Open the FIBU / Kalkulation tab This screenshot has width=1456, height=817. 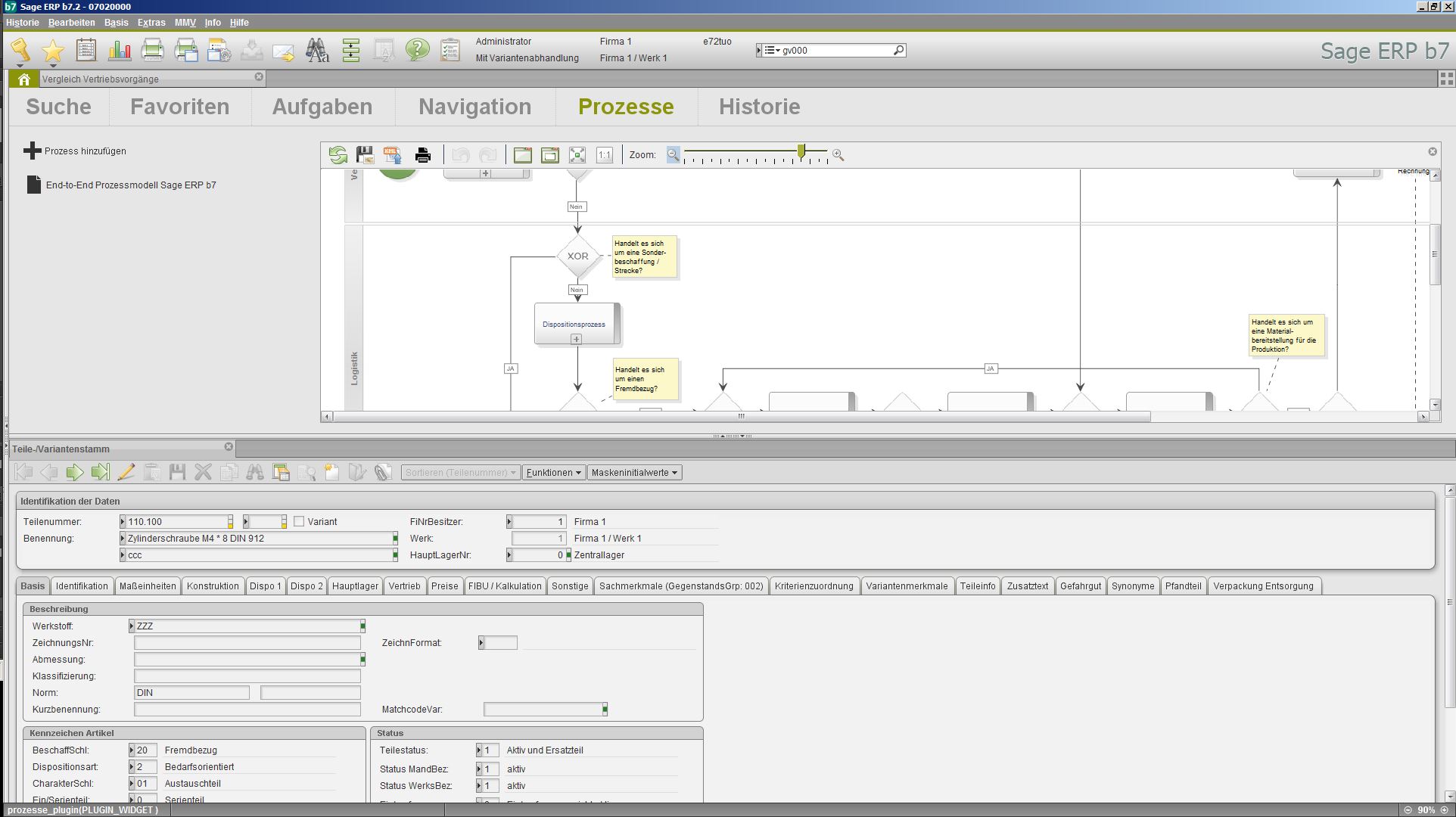click(x=505, y=586)
